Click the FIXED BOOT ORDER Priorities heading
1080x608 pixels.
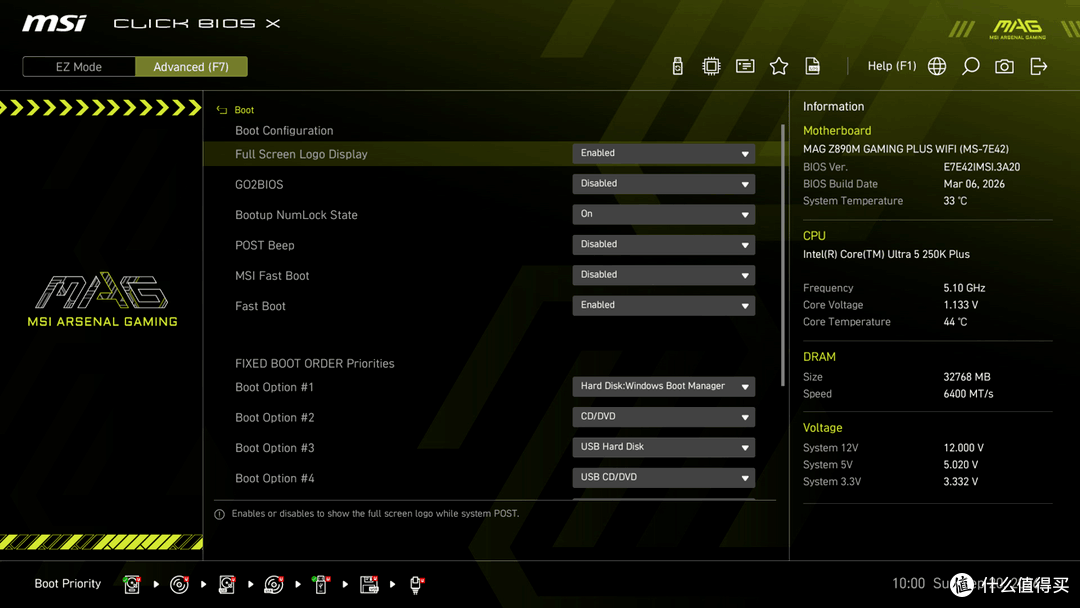pos(315,364)
